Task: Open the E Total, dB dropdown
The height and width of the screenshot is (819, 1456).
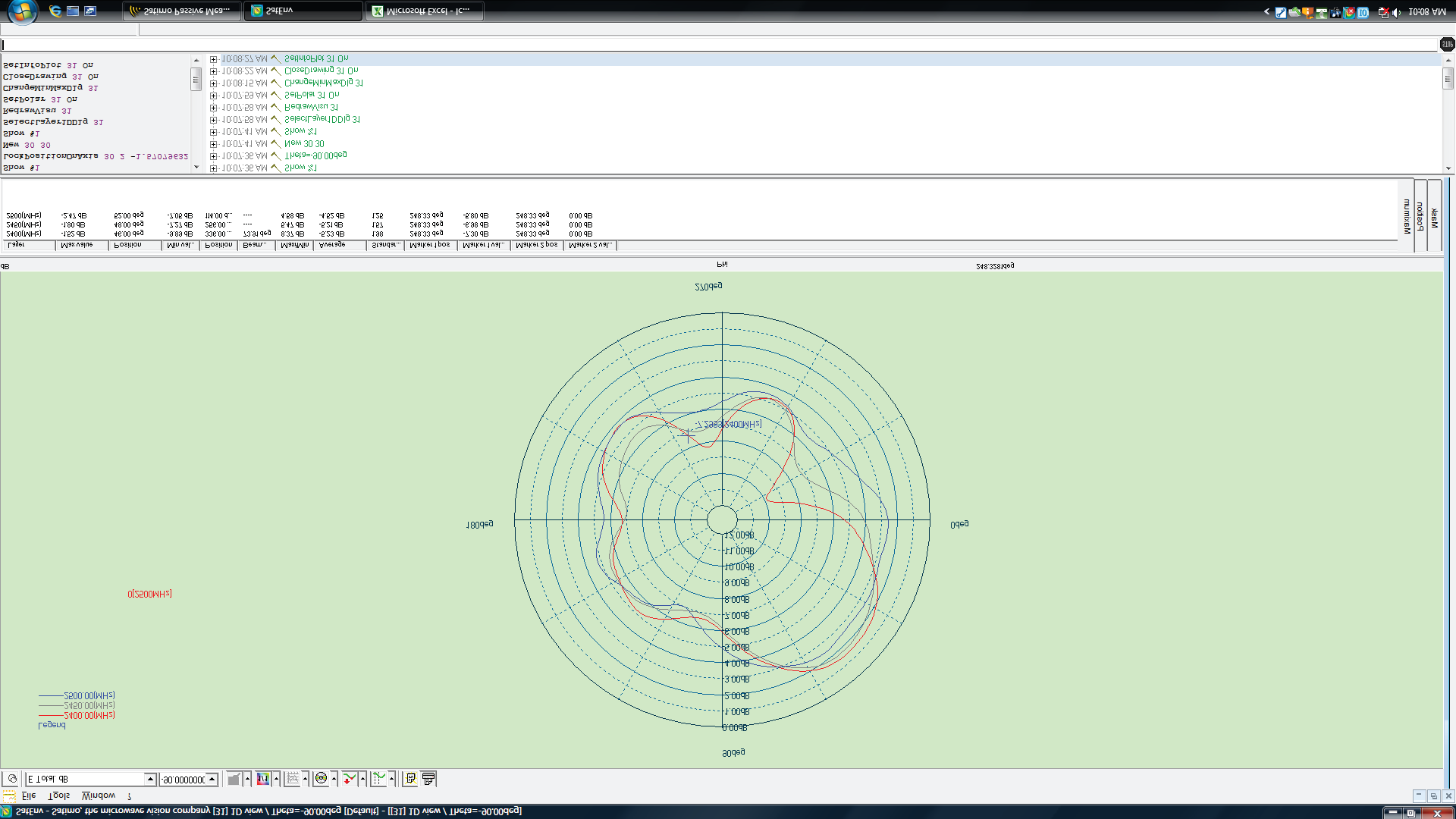Action: 150,780
